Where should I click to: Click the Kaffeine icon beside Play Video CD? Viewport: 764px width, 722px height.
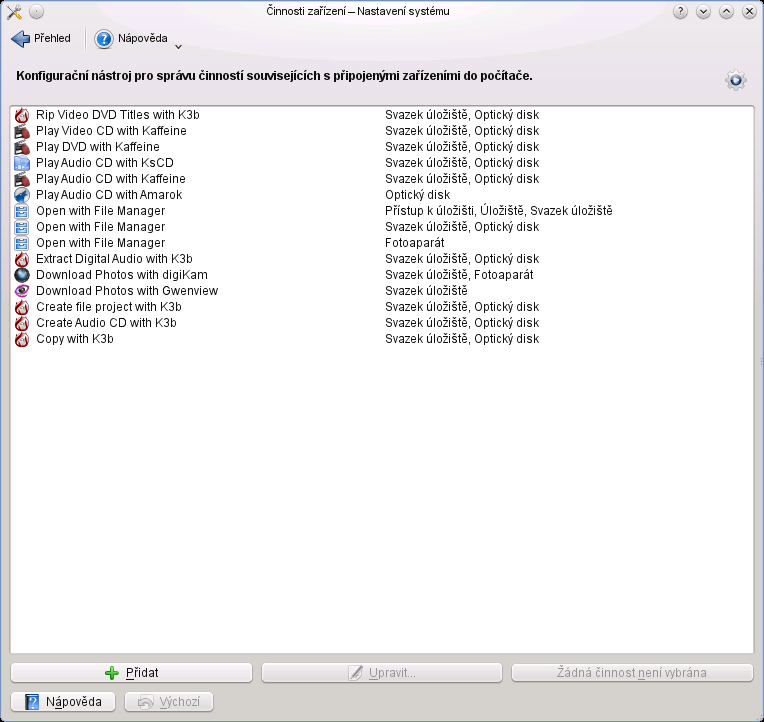[x=21, y=131]
